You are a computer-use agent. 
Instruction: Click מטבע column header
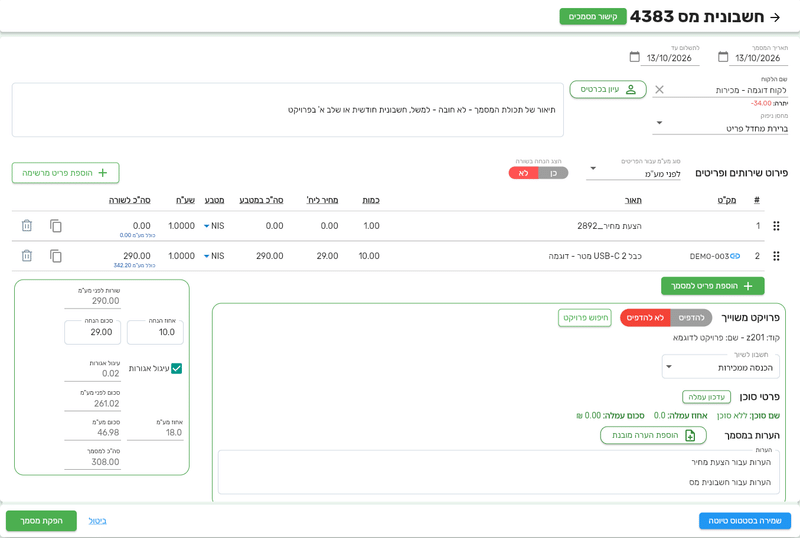point(214,200)
